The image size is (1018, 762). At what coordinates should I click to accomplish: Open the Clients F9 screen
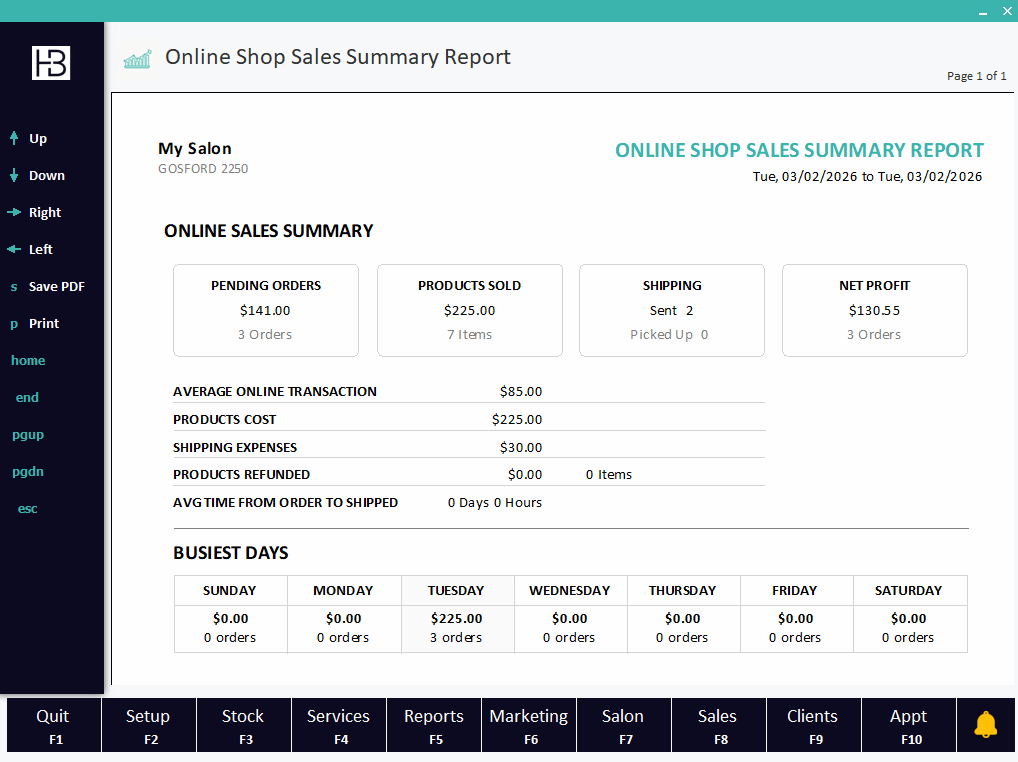[x=812, y=724]
